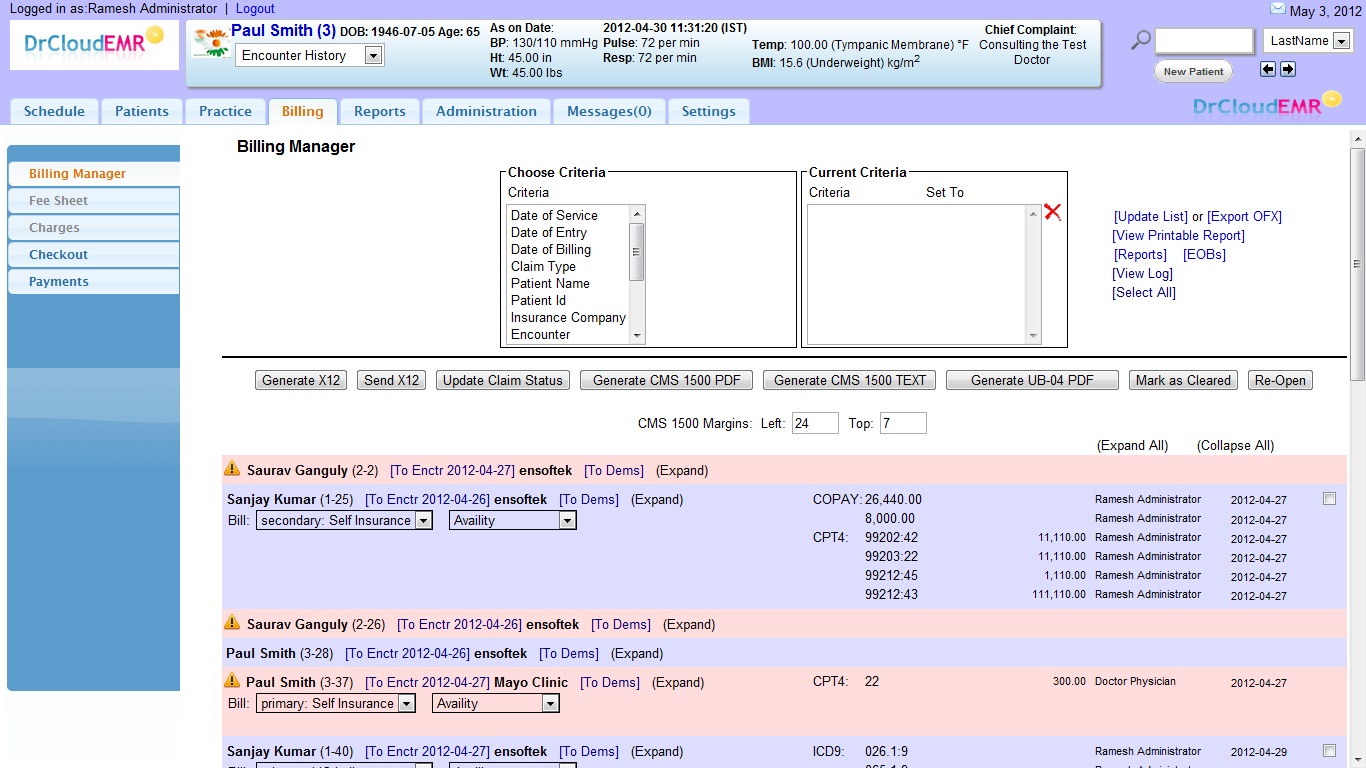Select Charges in the sidebar
1366x768 pixels.
pyautogui.click(x=93, y=228)
